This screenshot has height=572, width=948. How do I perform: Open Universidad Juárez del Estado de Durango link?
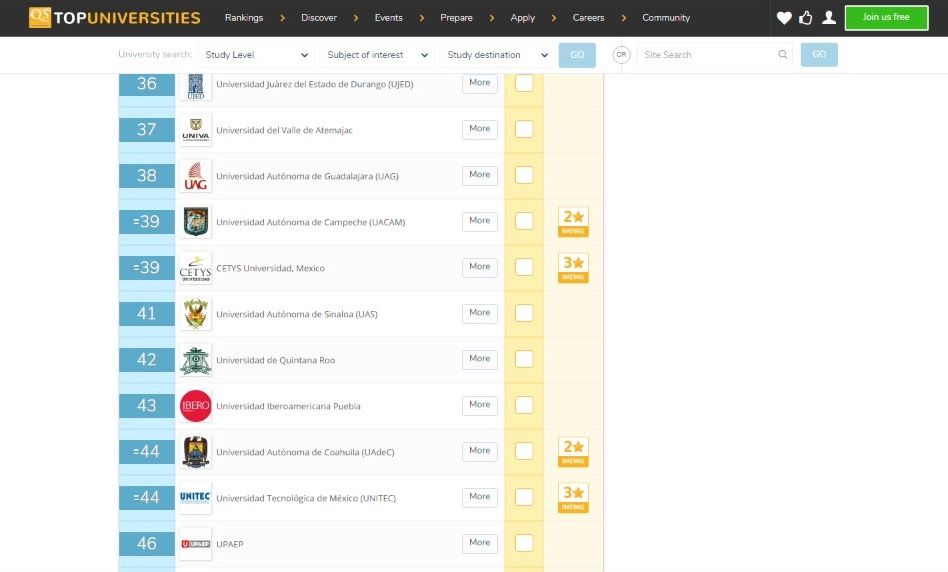click(x=315, y=84)
